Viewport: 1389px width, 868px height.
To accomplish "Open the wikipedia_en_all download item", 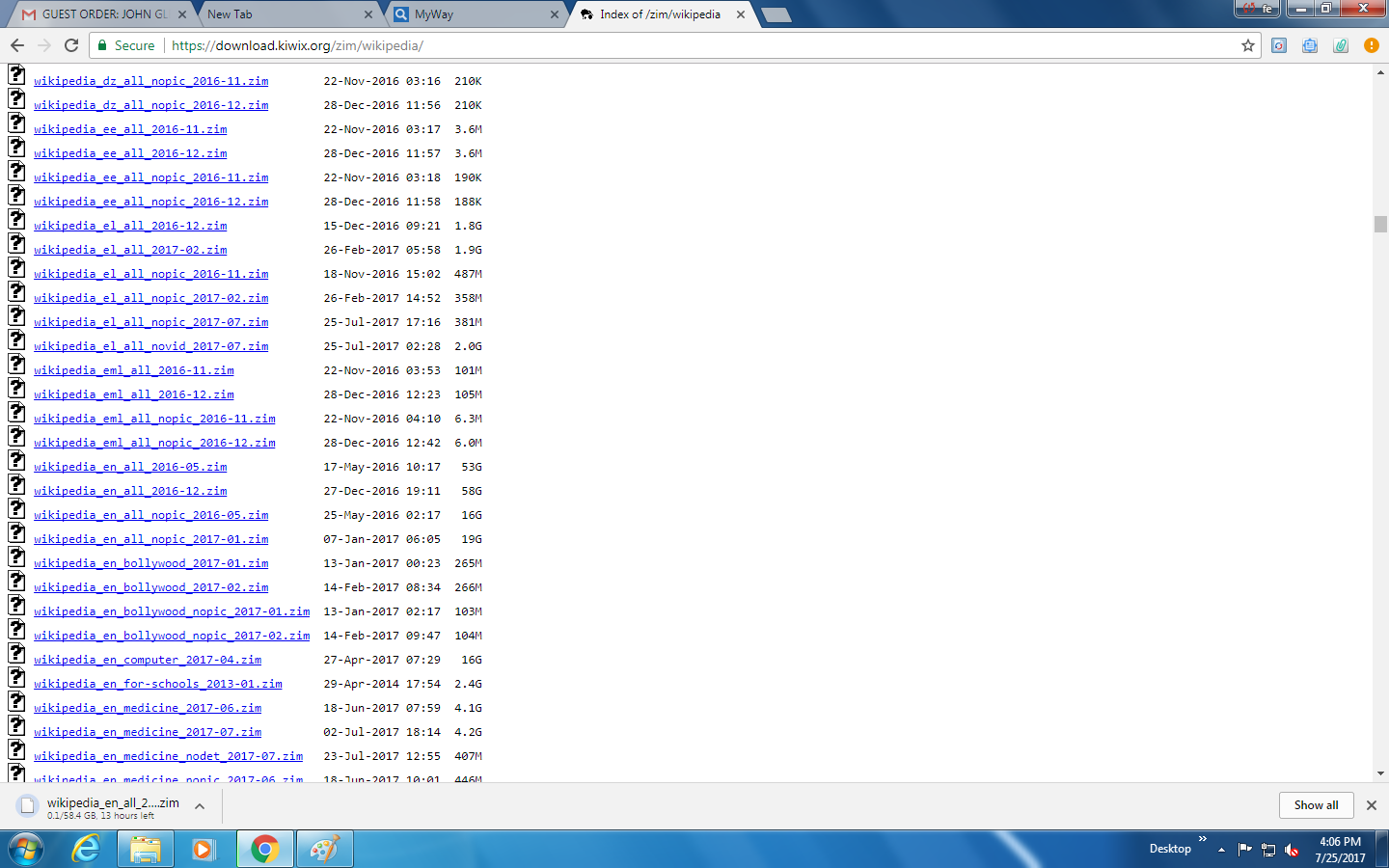I will (x=100, y=806).
